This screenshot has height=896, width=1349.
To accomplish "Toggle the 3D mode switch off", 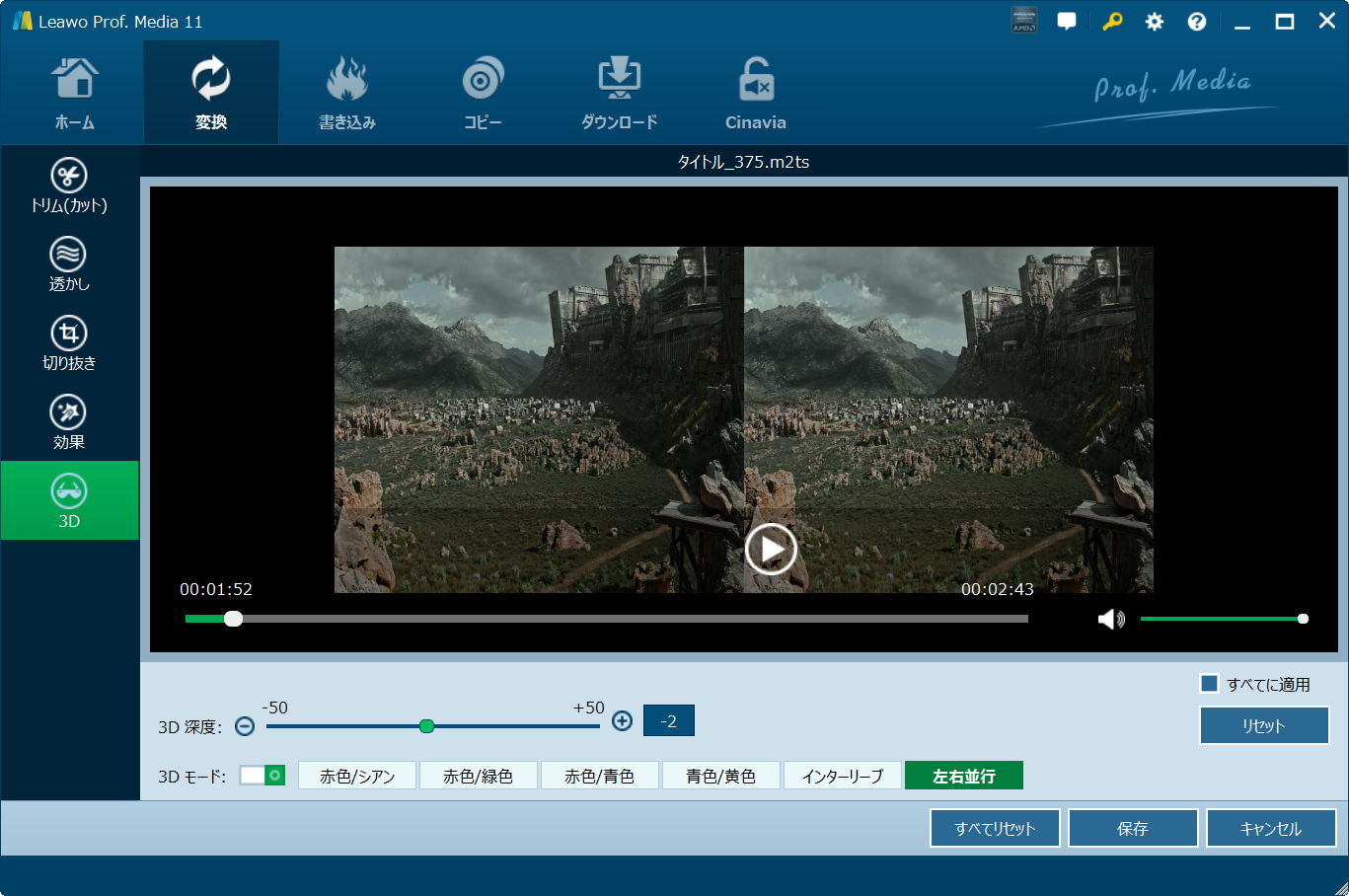I will (x=262, y=776).
